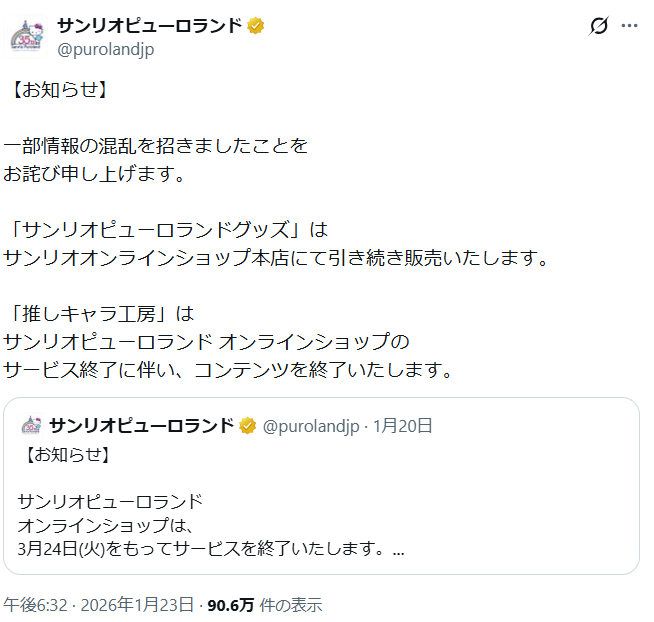Open the quoted post's 1月20日 date

[x=402, y=426]
